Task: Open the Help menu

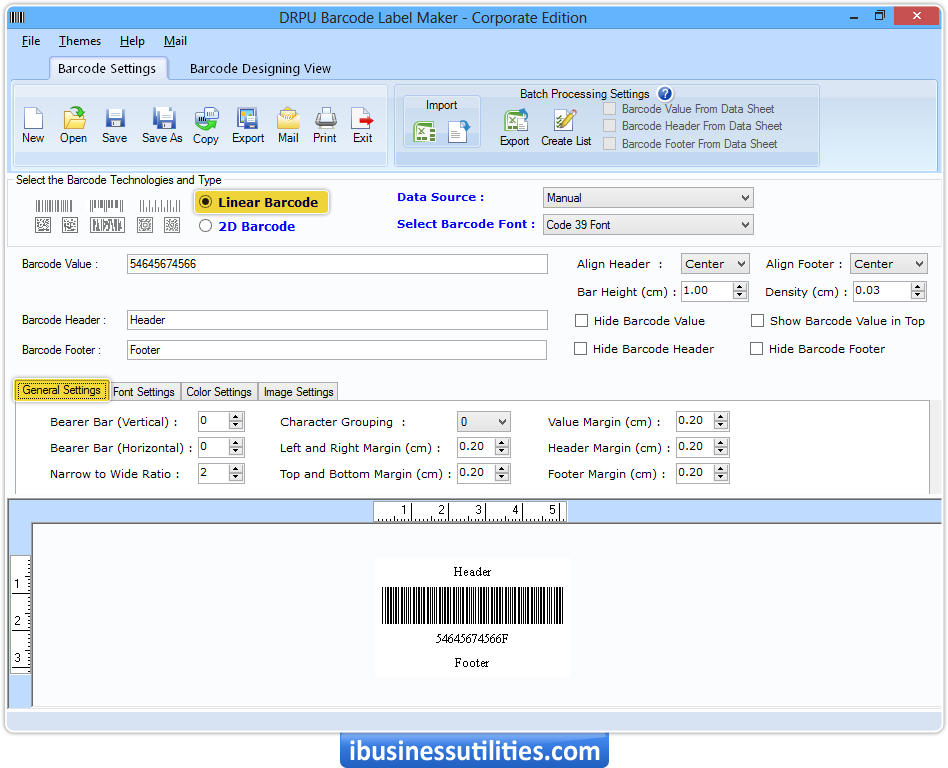Action: tap(132, 41)
